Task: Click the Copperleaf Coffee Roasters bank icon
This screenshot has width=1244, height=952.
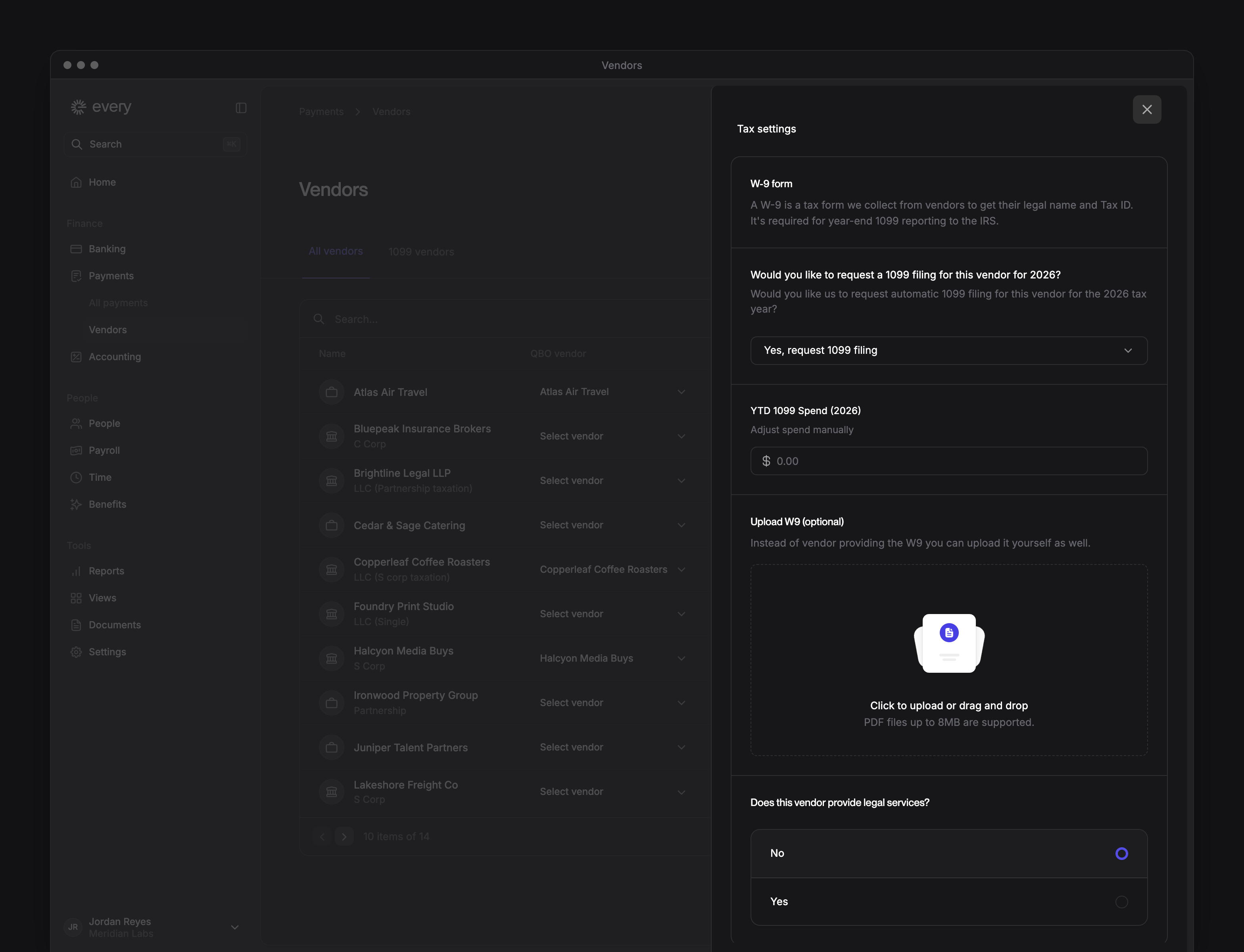Action: click(x=332, y=570)
